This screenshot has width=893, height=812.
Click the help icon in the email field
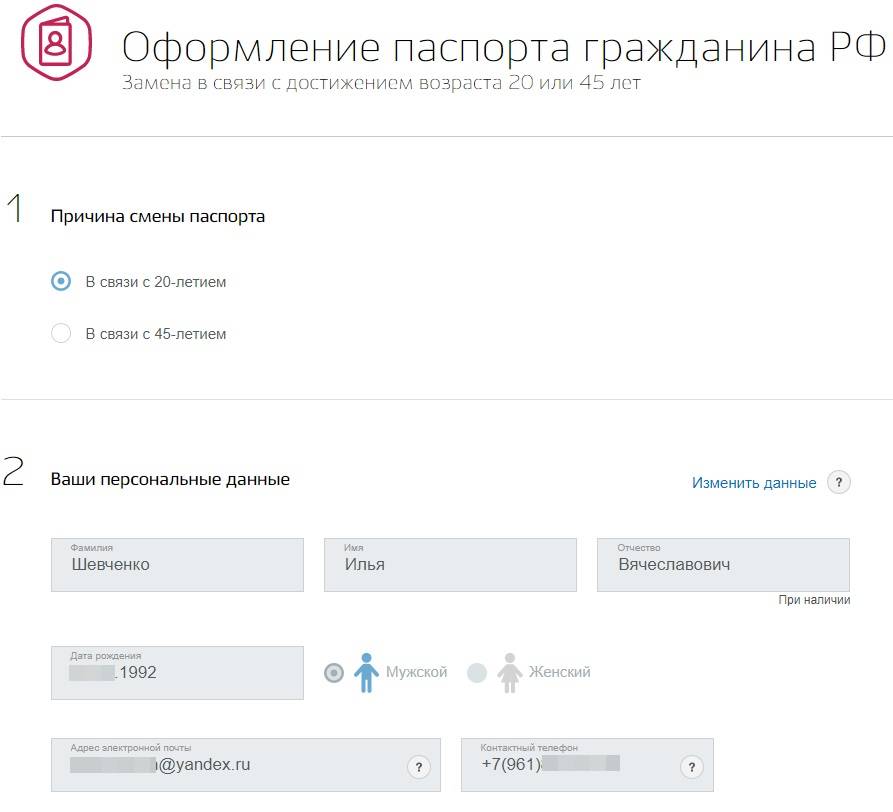[x=419, y=767]
